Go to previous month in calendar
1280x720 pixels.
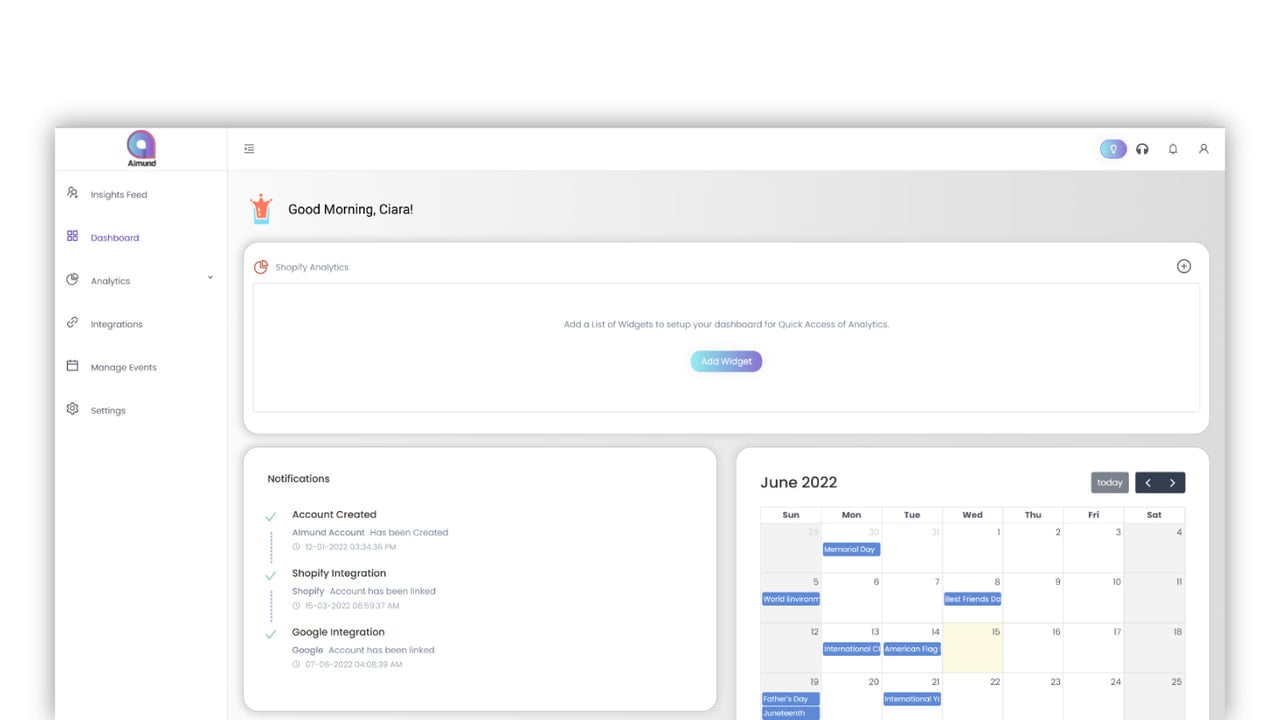(x=1148, y=482)
